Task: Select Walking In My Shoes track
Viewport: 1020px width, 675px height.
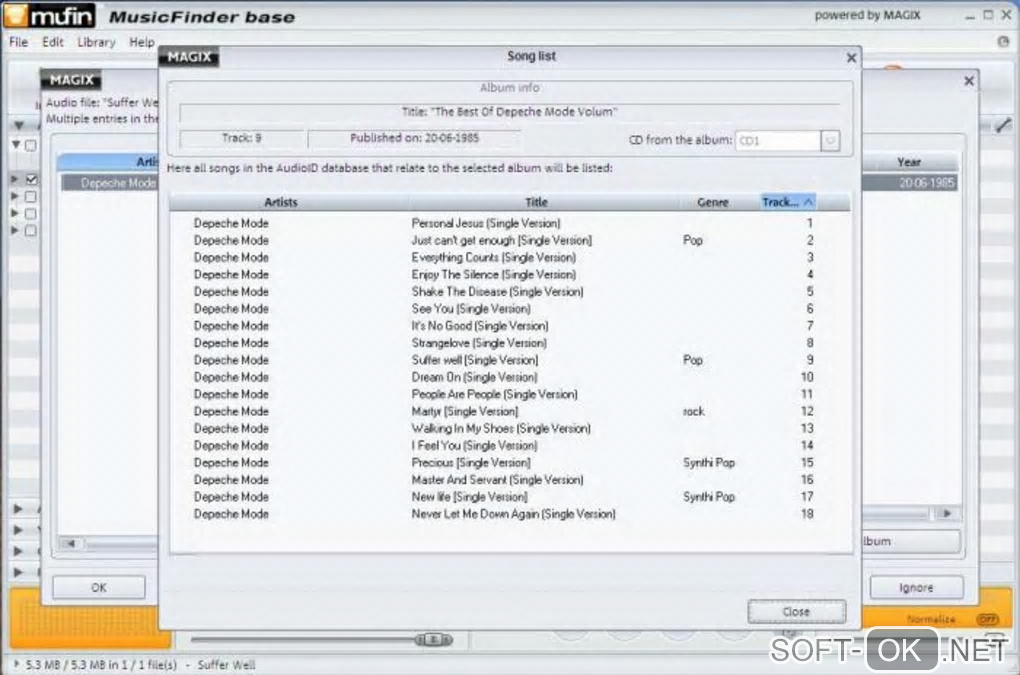Action: pyautogui.click(x=509, y=429)
